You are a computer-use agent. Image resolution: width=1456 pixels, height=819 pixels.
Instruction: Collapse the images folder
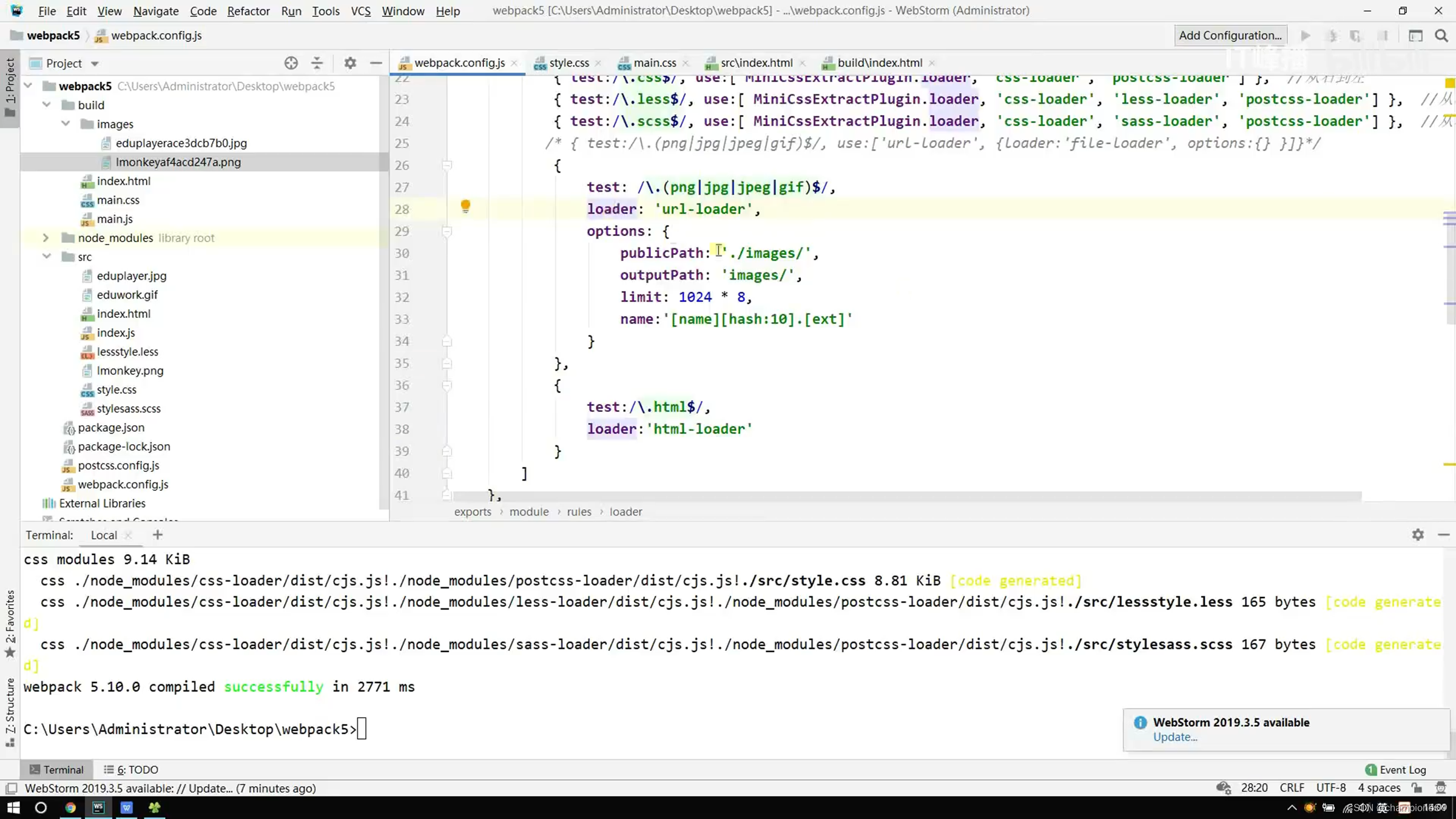66,124
